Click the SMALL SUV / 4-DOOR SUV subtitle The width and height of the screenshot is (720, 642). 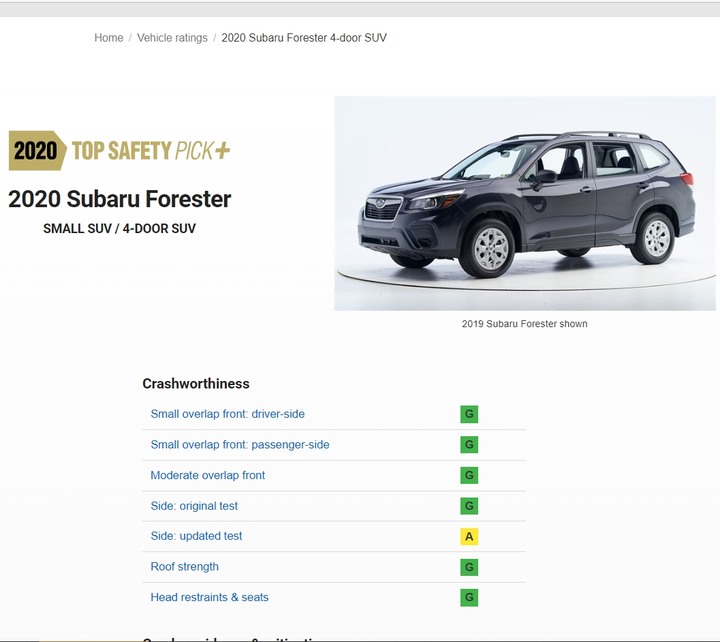click(x=119, y=228)
